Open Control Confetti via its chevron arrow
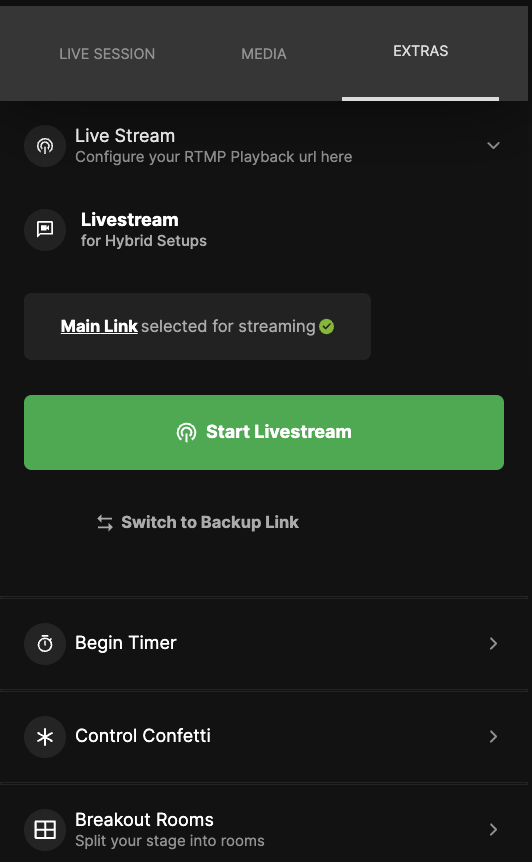Viewport: 532px width, 862px height. 493,737
